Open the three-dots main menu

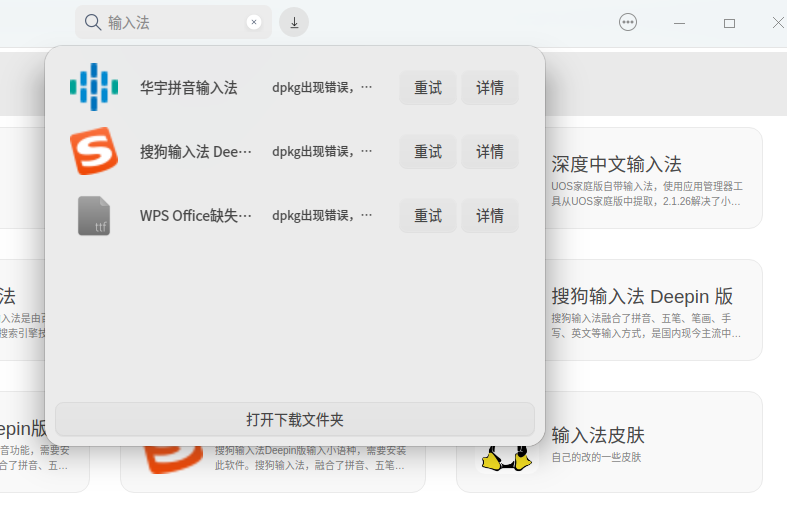(628, 22)
